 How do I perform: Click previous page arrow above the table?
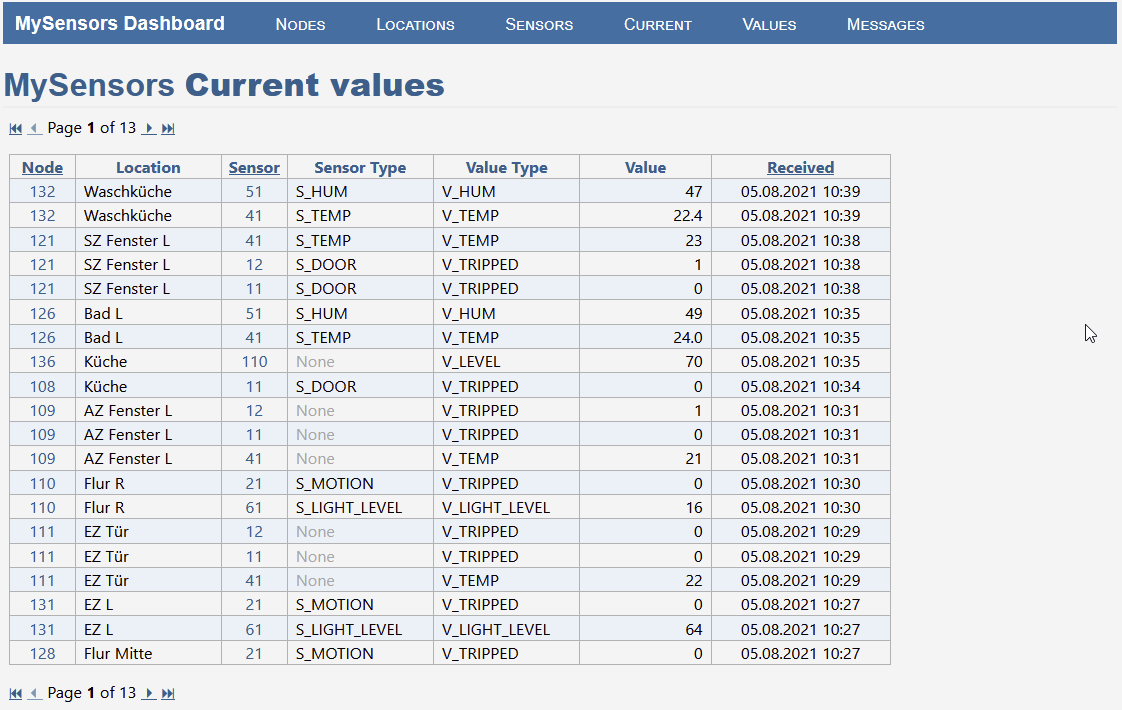(34, 129)
